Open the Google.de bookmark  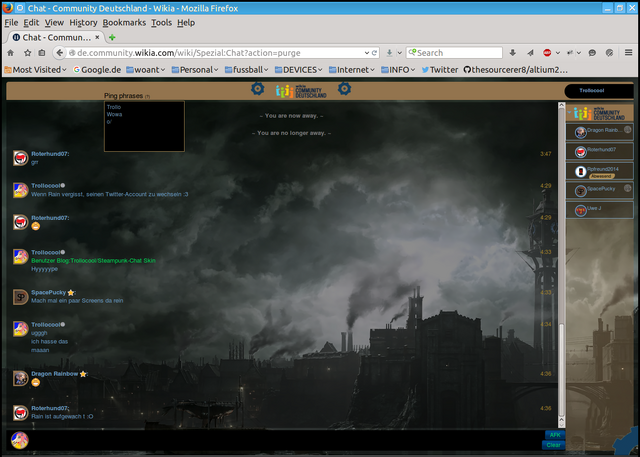97,70
